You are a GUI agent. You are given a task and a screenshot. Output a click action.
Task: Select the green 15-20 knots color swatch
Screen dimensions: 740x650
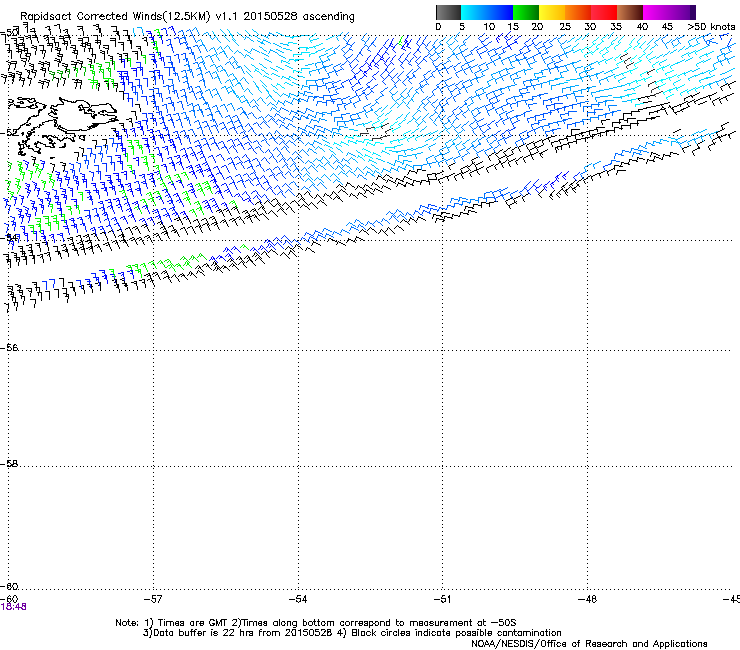tap(526, 12)
